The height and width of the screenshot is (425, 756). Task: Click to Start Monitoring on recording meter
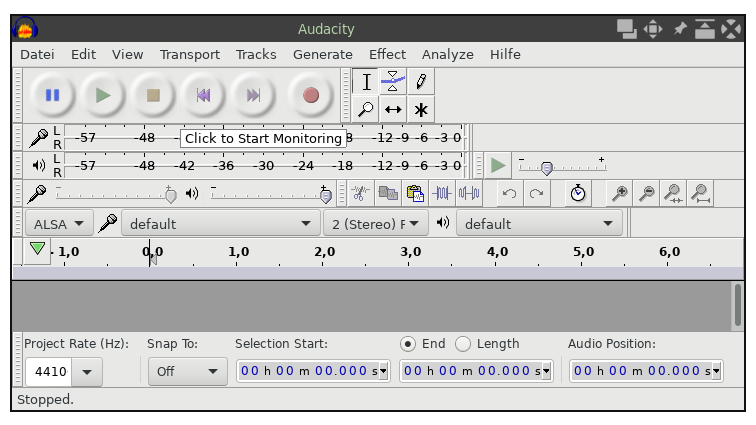point(263,138)
